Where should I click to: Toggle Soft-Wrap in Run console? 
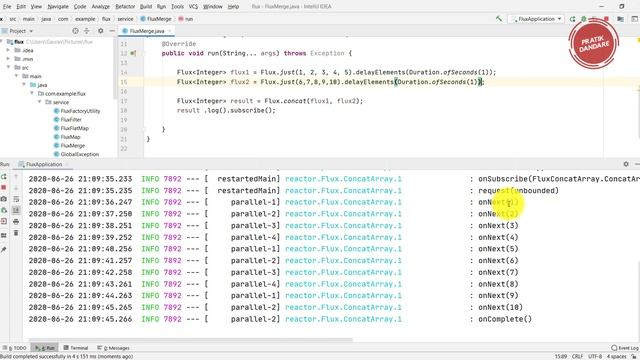tap(16, 199)
